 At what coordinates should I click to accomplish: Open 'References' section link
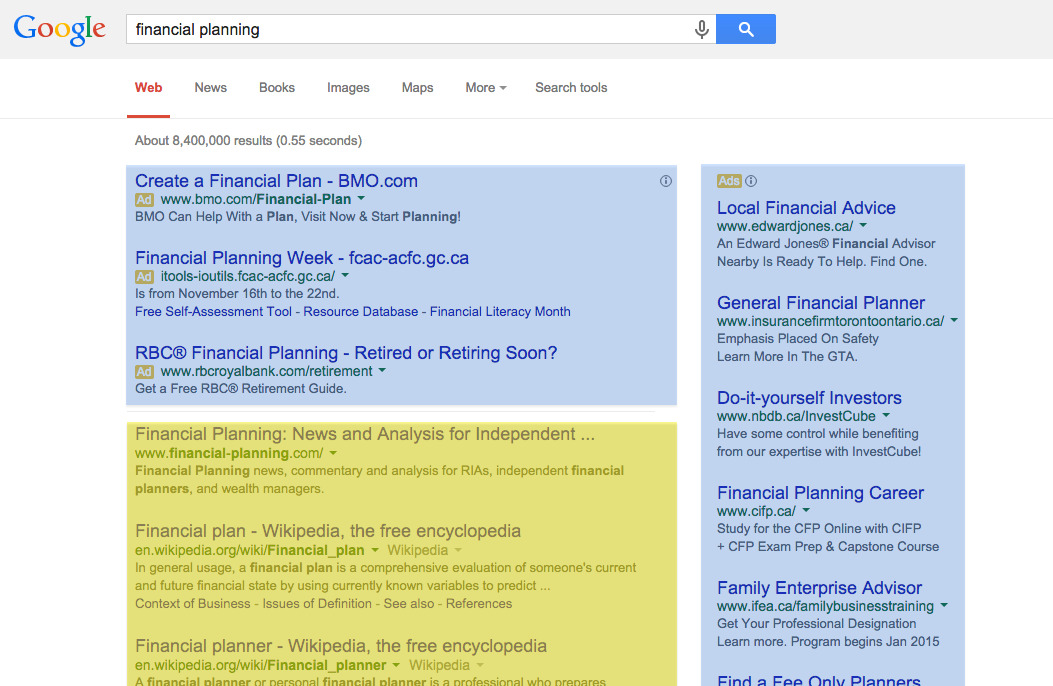click(479, 603)
